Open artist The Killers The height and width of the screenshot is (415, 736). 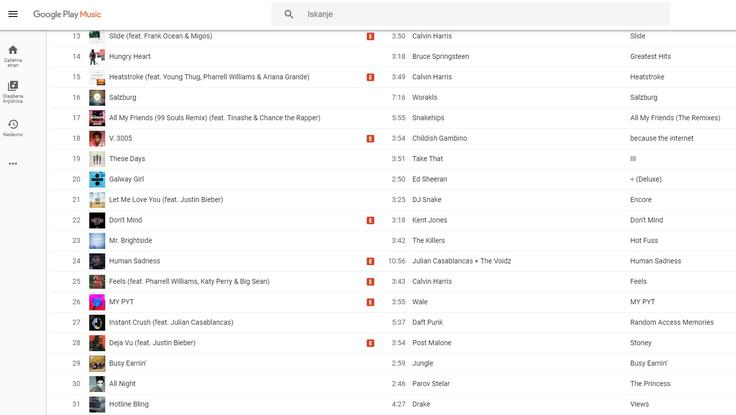[x=429, y=240]
